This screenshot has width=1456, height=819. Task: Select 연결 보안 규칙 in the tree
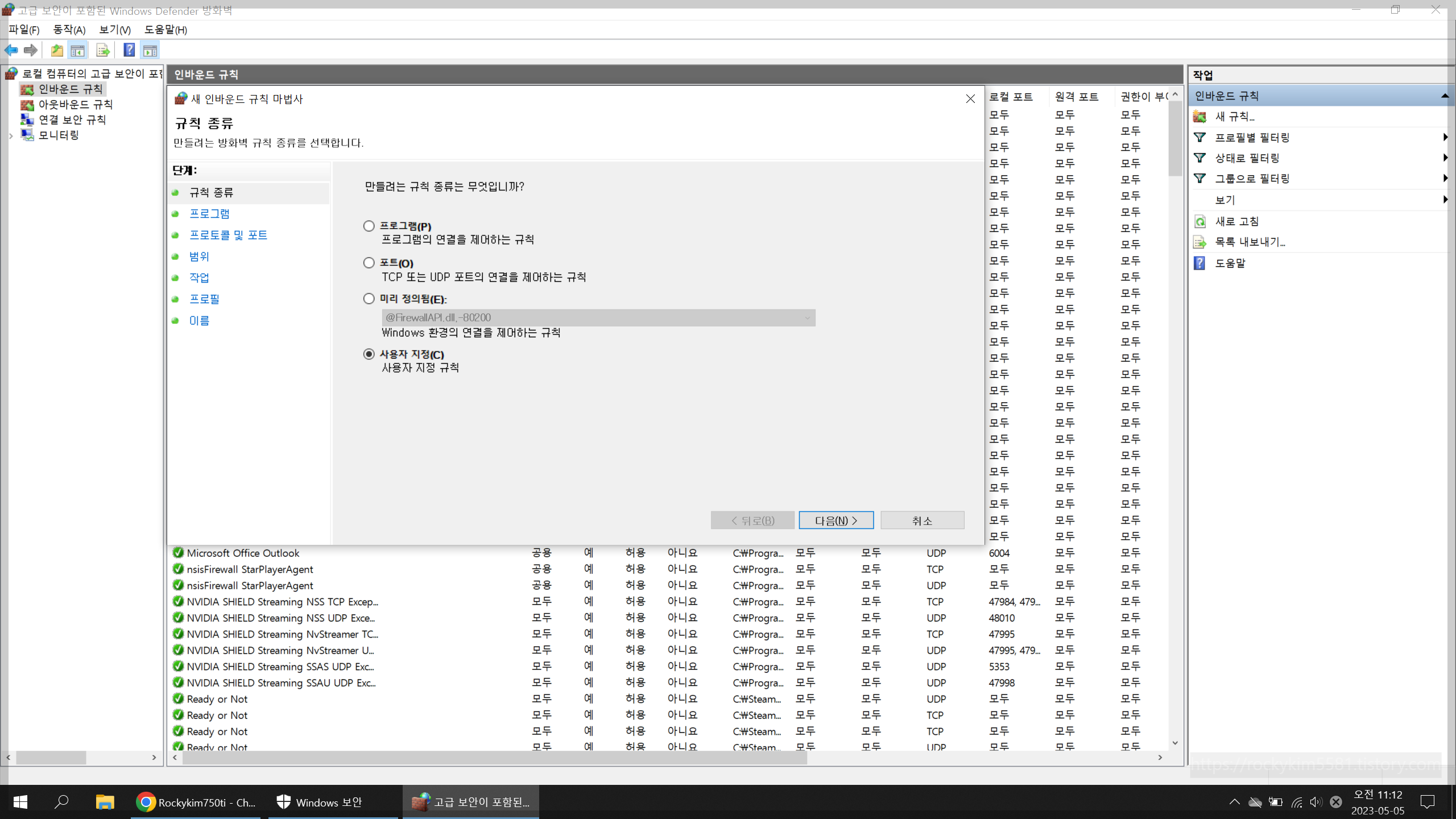click(72, 120)
